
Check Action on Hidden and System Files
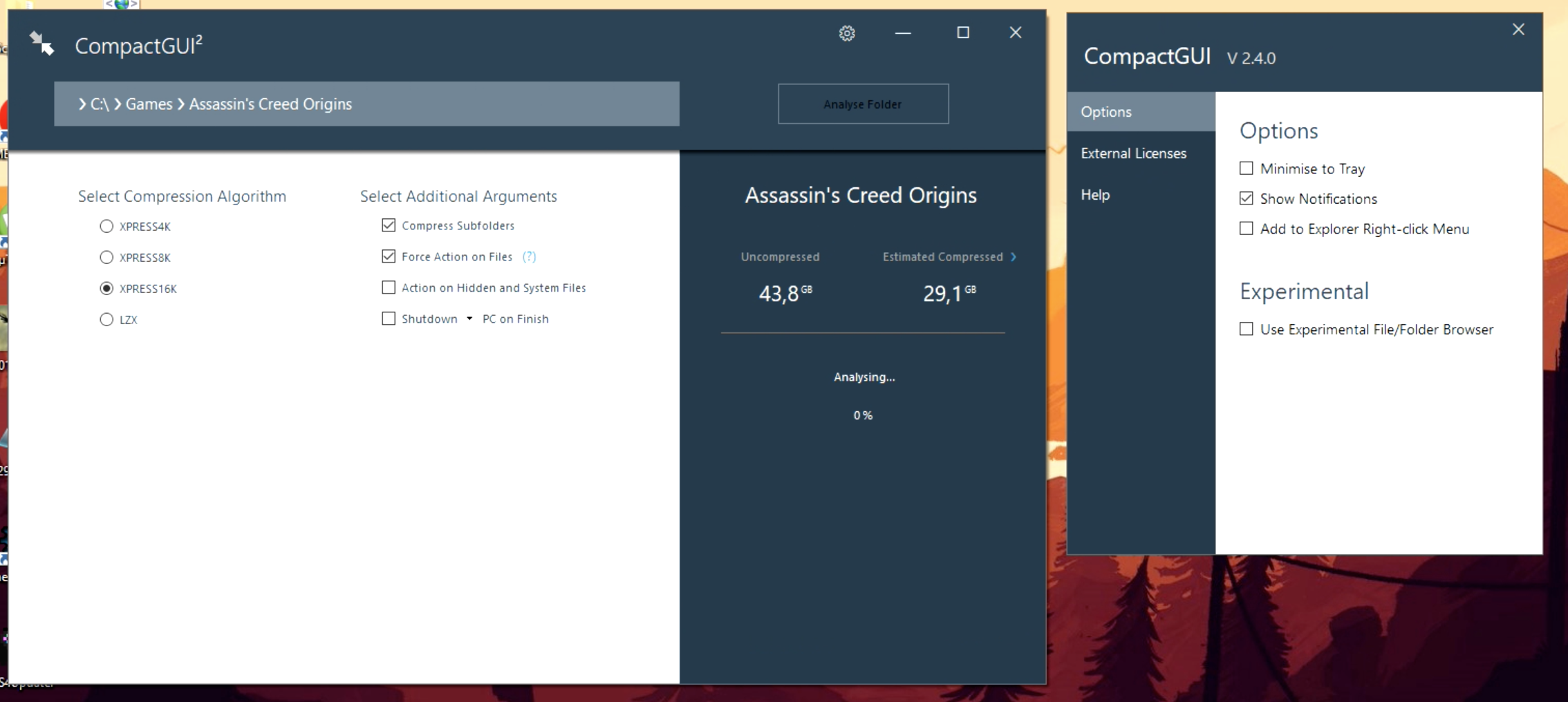(x=388, y=287)
